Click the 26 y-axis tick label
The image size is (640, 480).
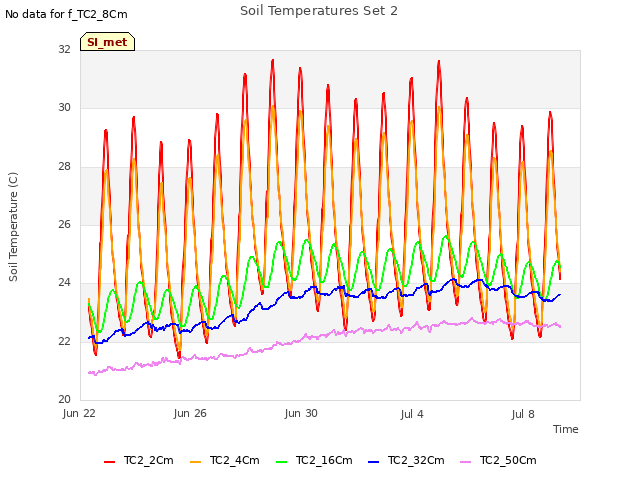pyautogui.click(x=64, y=224)
